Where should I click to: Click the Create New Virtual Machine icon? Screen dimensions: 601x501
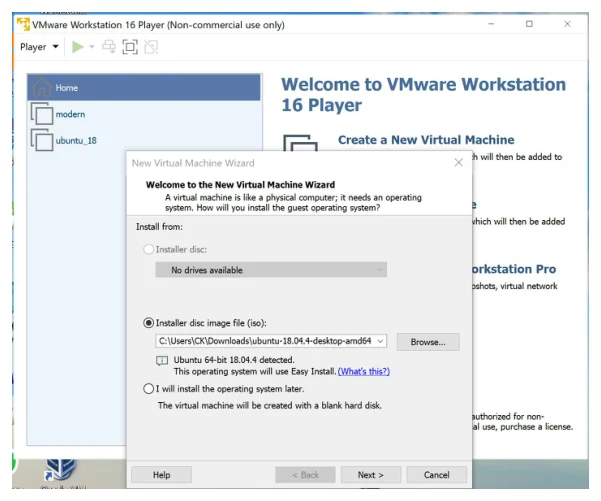pos(300,143)
